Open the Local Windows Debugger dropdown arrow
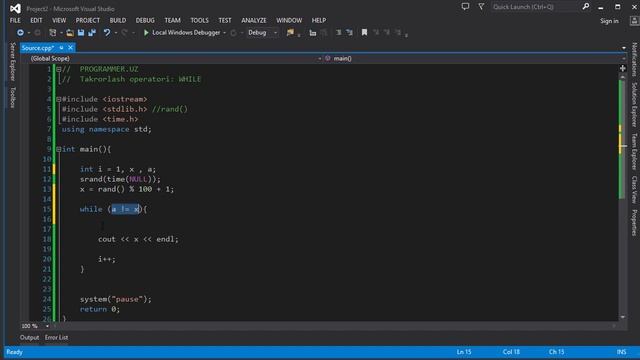 [x=224, y=33]
